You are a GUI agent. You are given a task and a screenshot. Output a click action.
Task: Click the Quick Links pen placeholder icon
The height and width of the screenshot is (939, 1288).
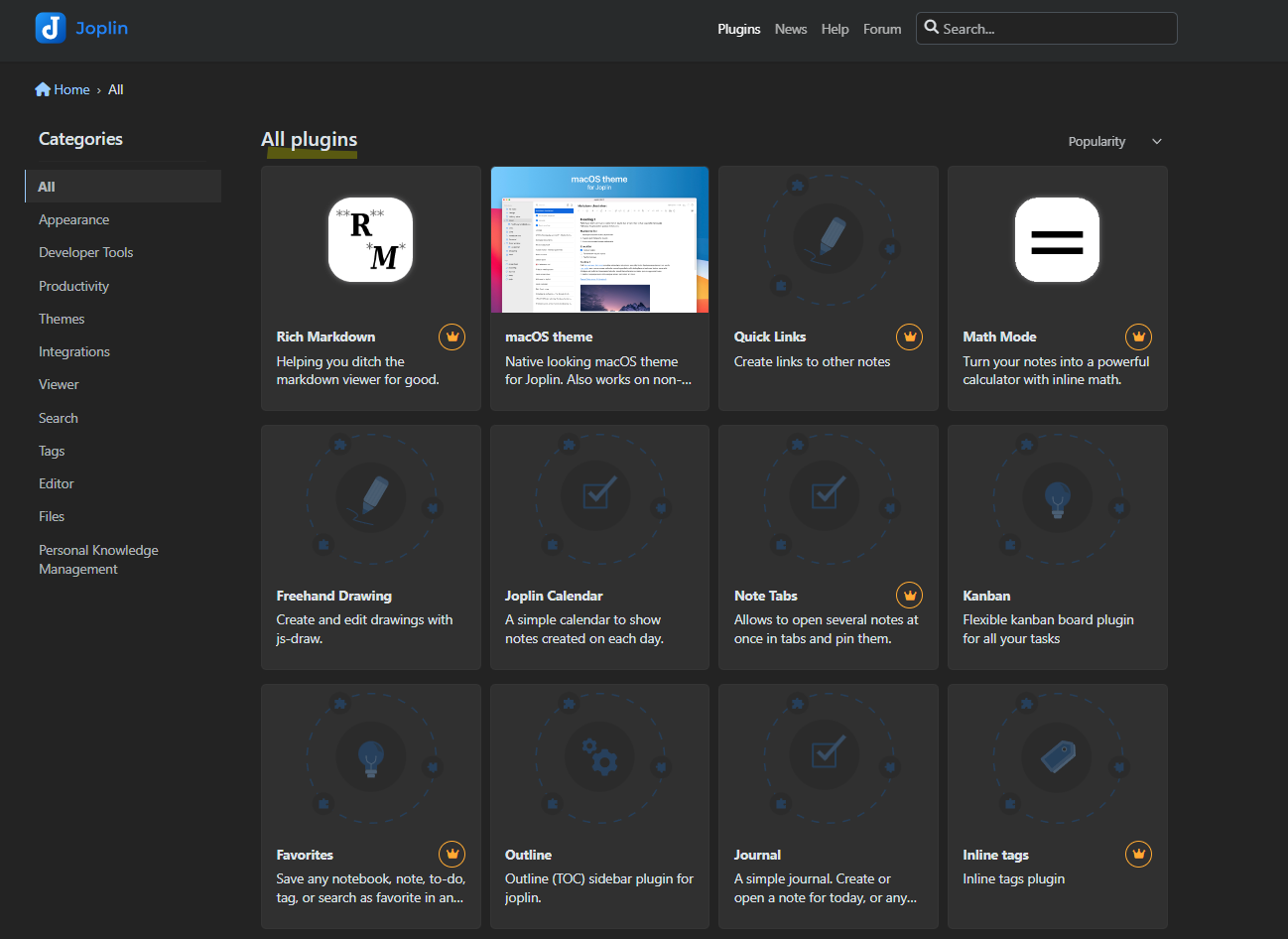[x=829, y=239]
